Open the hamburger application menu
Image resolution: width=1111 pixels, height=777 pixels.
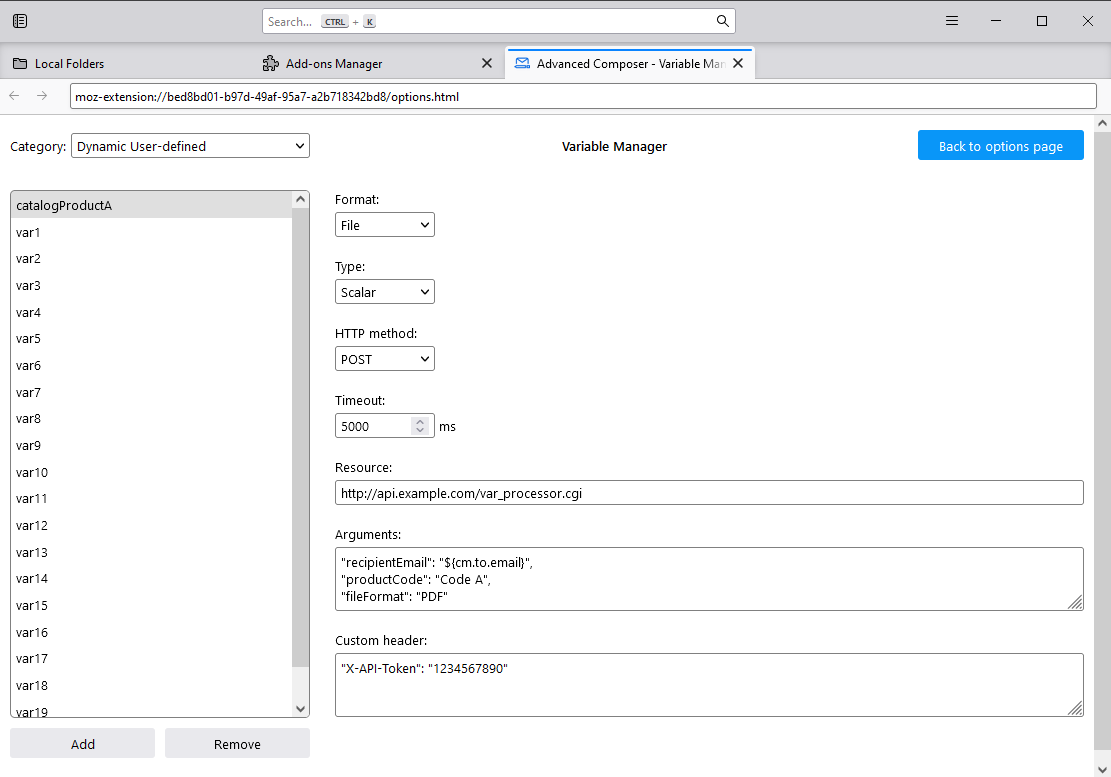(x=952, y=21)
